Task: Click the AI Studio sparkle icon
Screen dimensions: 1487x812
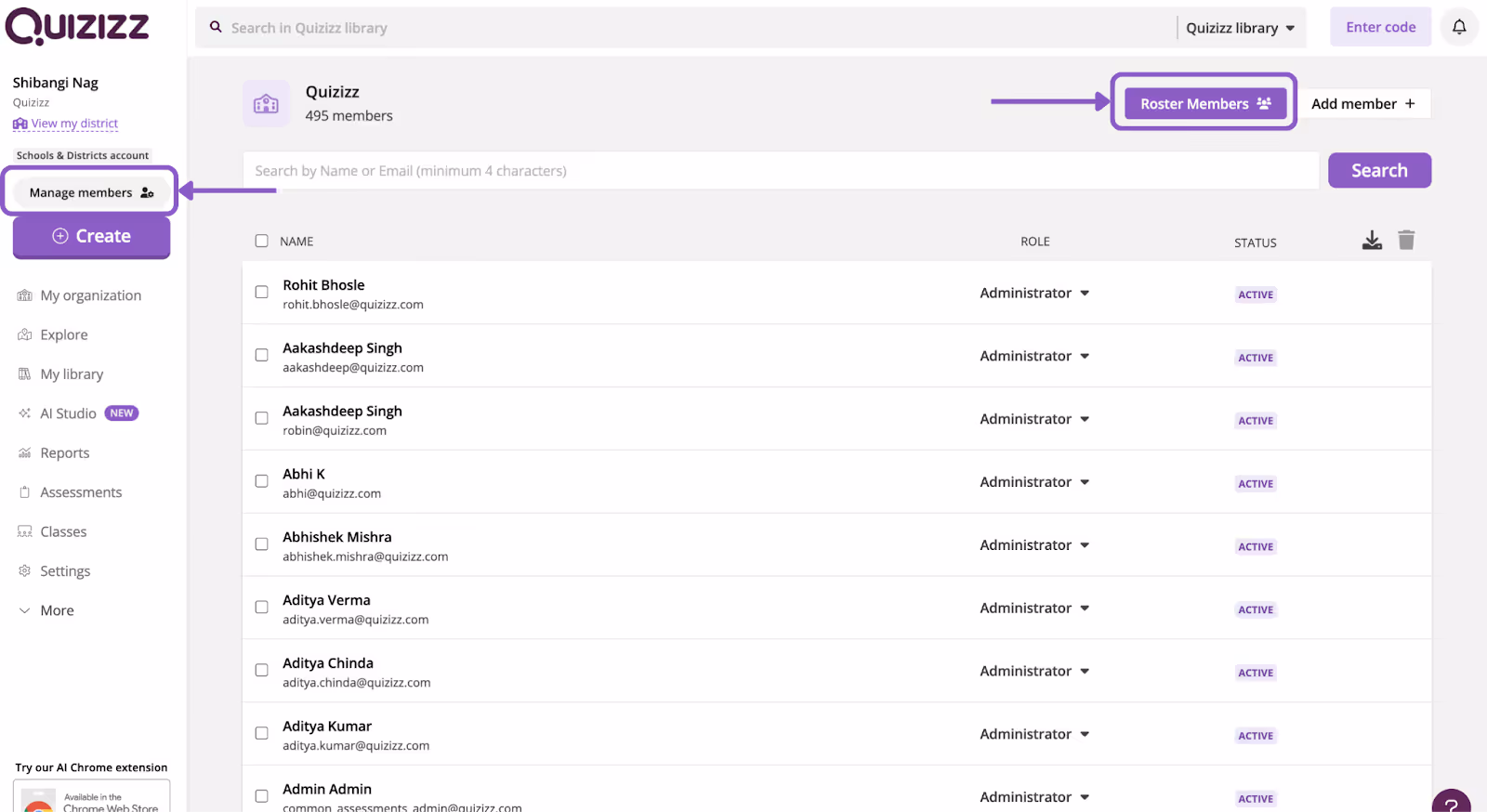Action: pos(25,413)
